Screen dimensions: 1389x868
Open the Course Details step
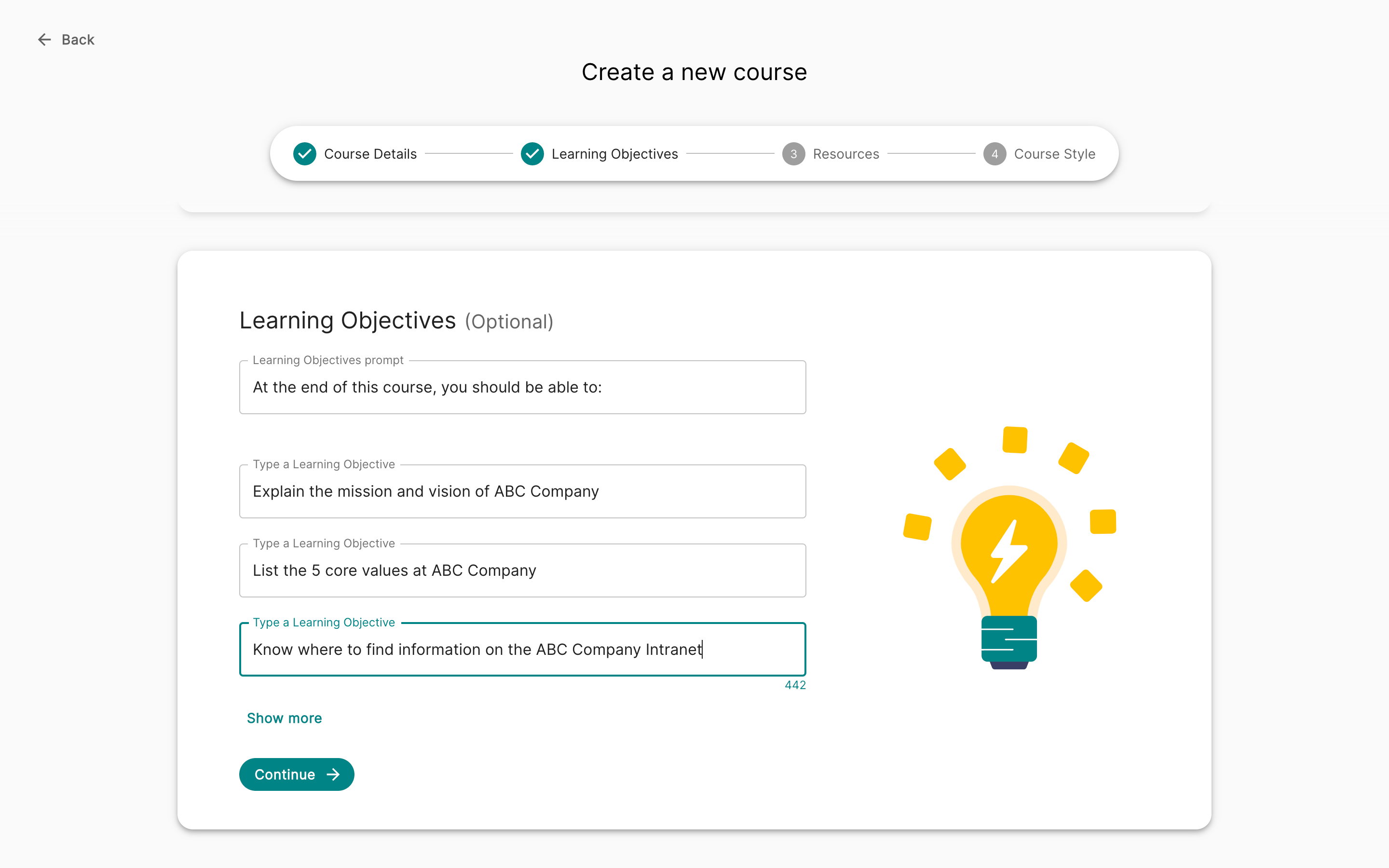click(x=370, y=154)
